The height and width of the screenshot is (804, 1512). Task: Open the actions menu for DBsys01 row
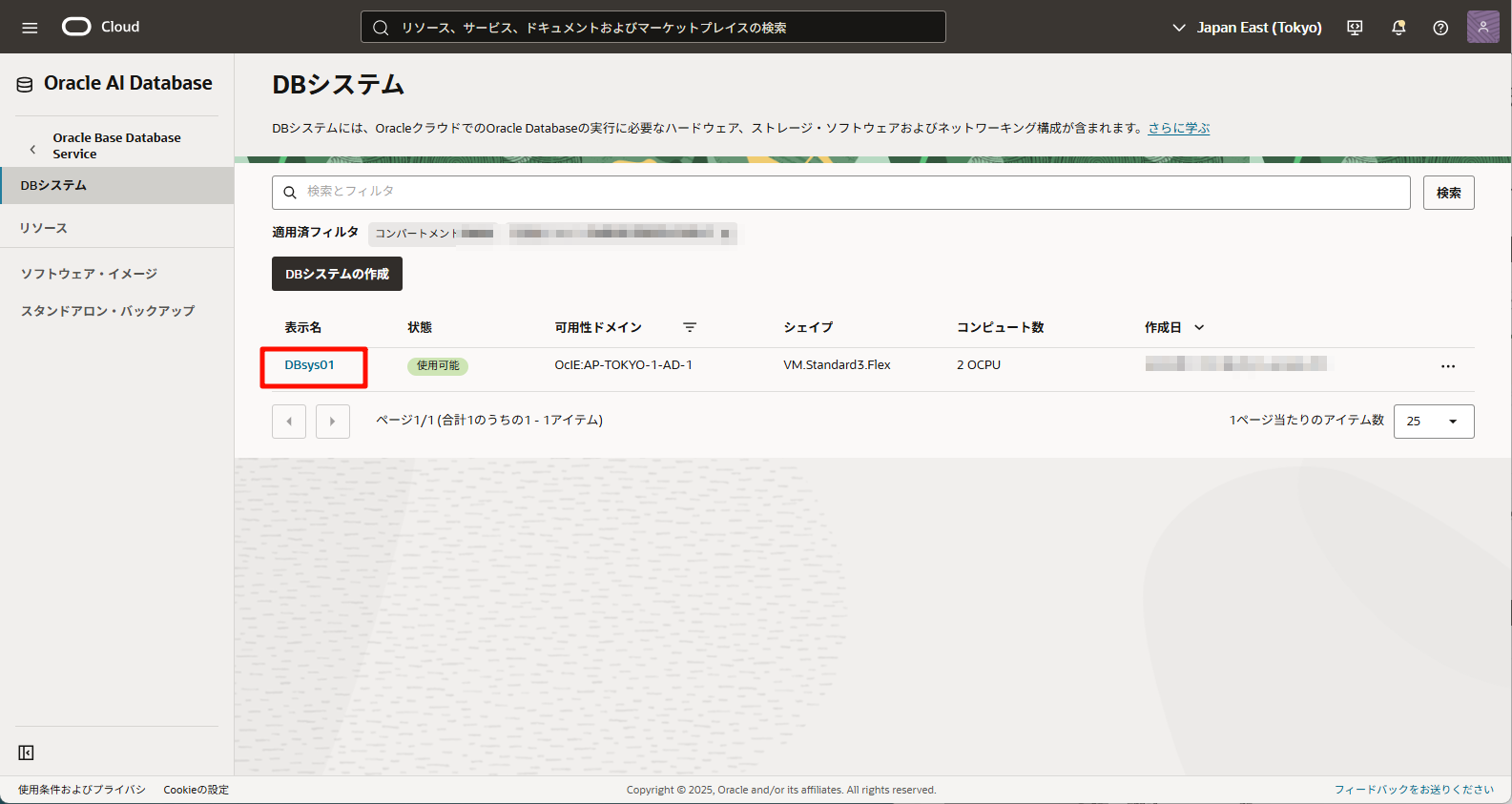(1448, 366)
